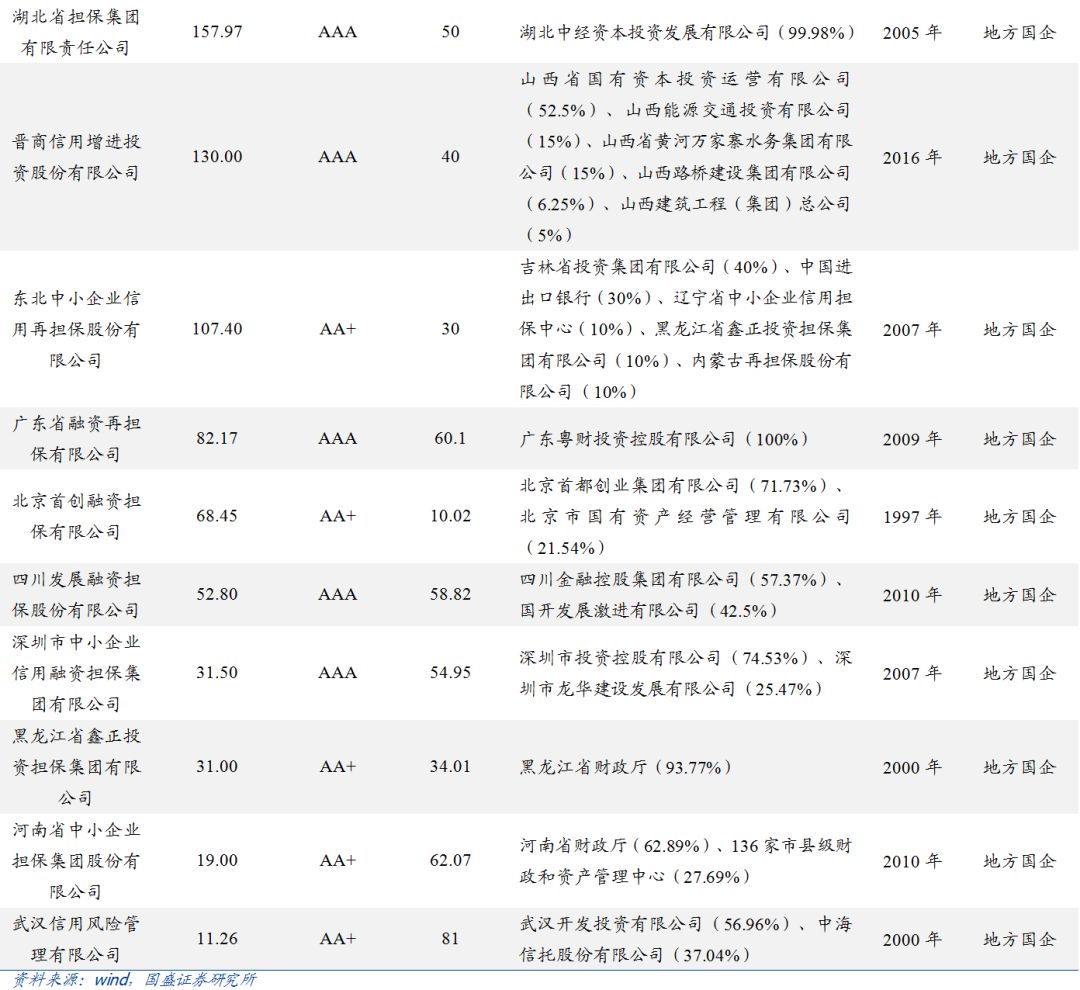Select capital value 50 in 湖北省担保集团 row
The height and width of the screenshot is (990, 1080).
click(x=450, y=32)
